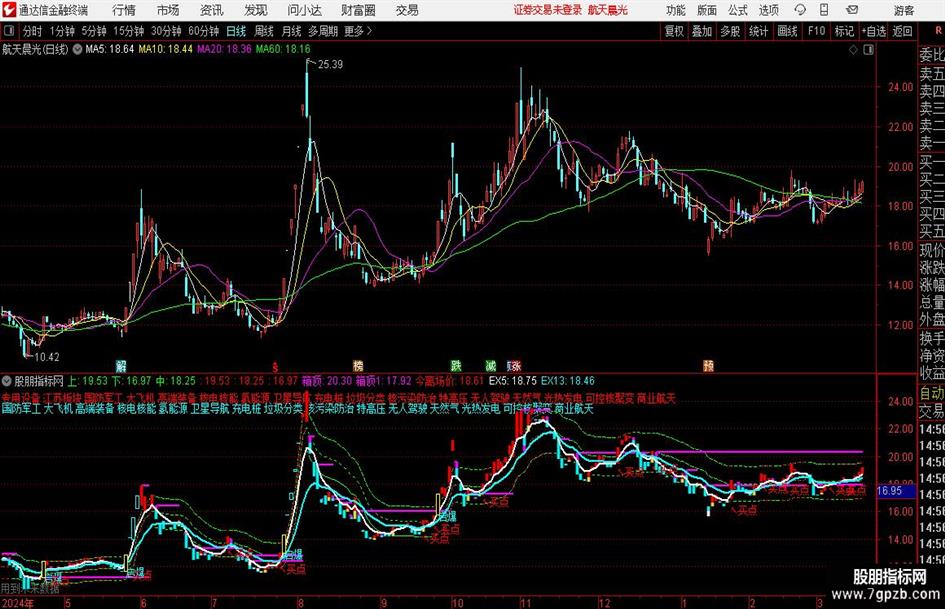Screen dimensions: 945x609
Task: Open the 公式 menu
Action: [737, 10]
